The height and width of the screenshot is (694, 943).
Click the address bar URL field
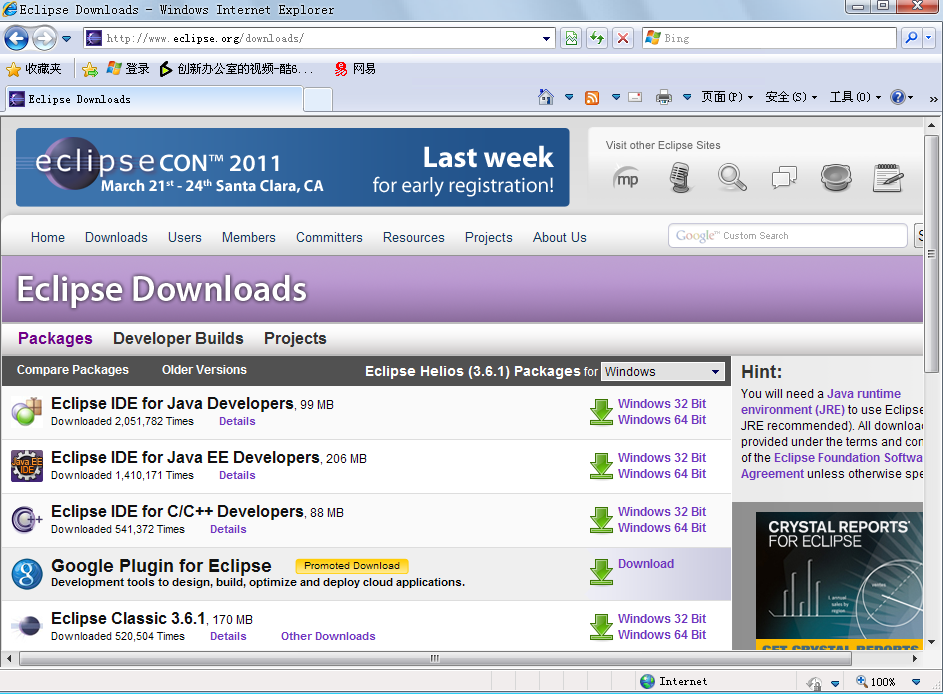[x=319, y=38]
